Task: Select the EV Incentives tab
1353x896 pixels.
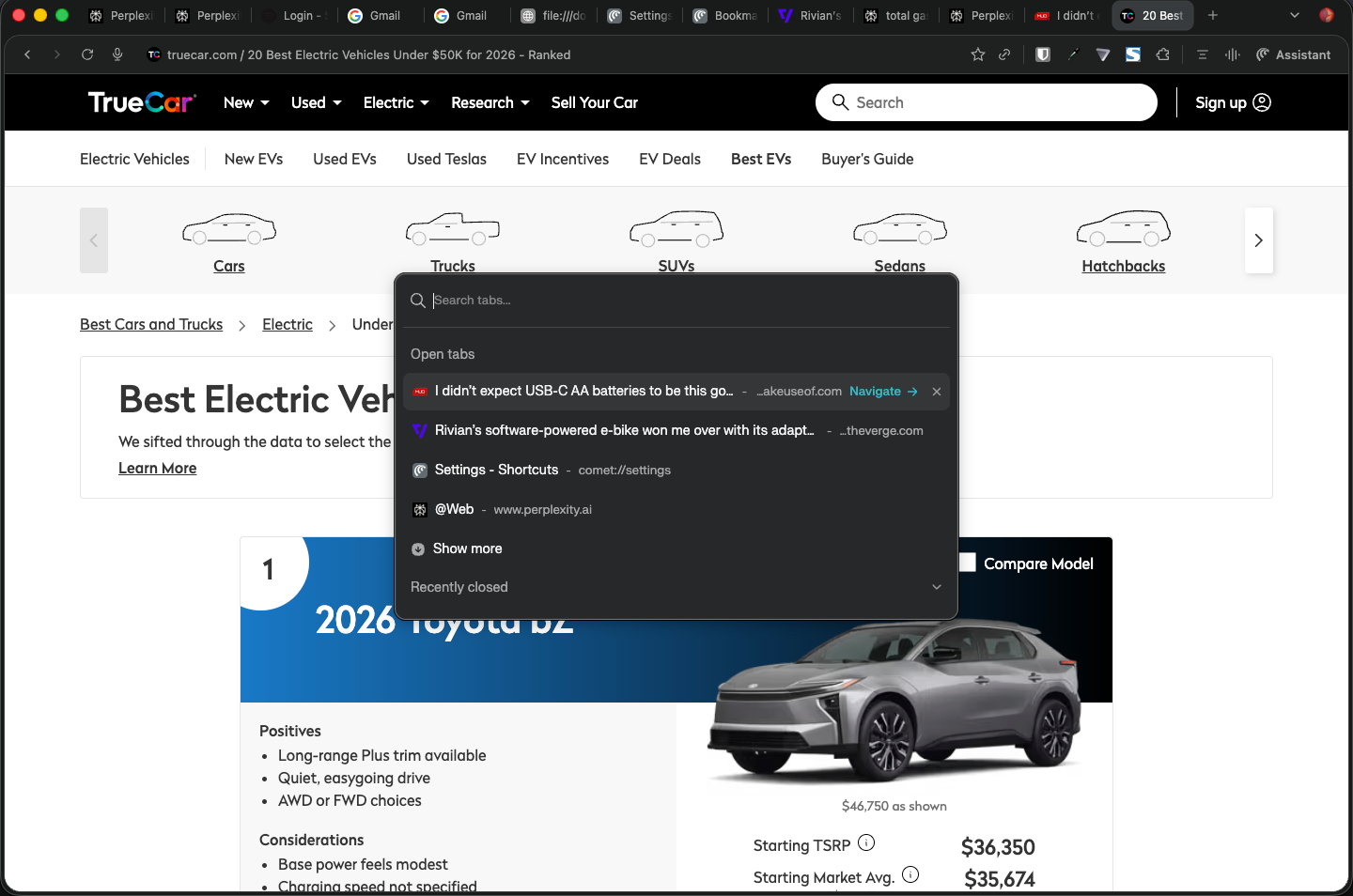Action: [x=562, y=159]
